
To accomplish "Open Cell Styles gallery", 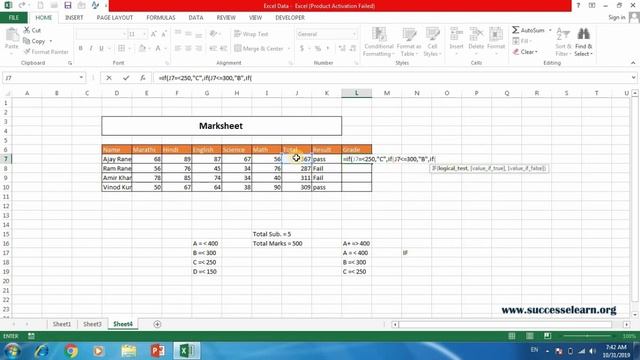I will (x=432, y=42).
